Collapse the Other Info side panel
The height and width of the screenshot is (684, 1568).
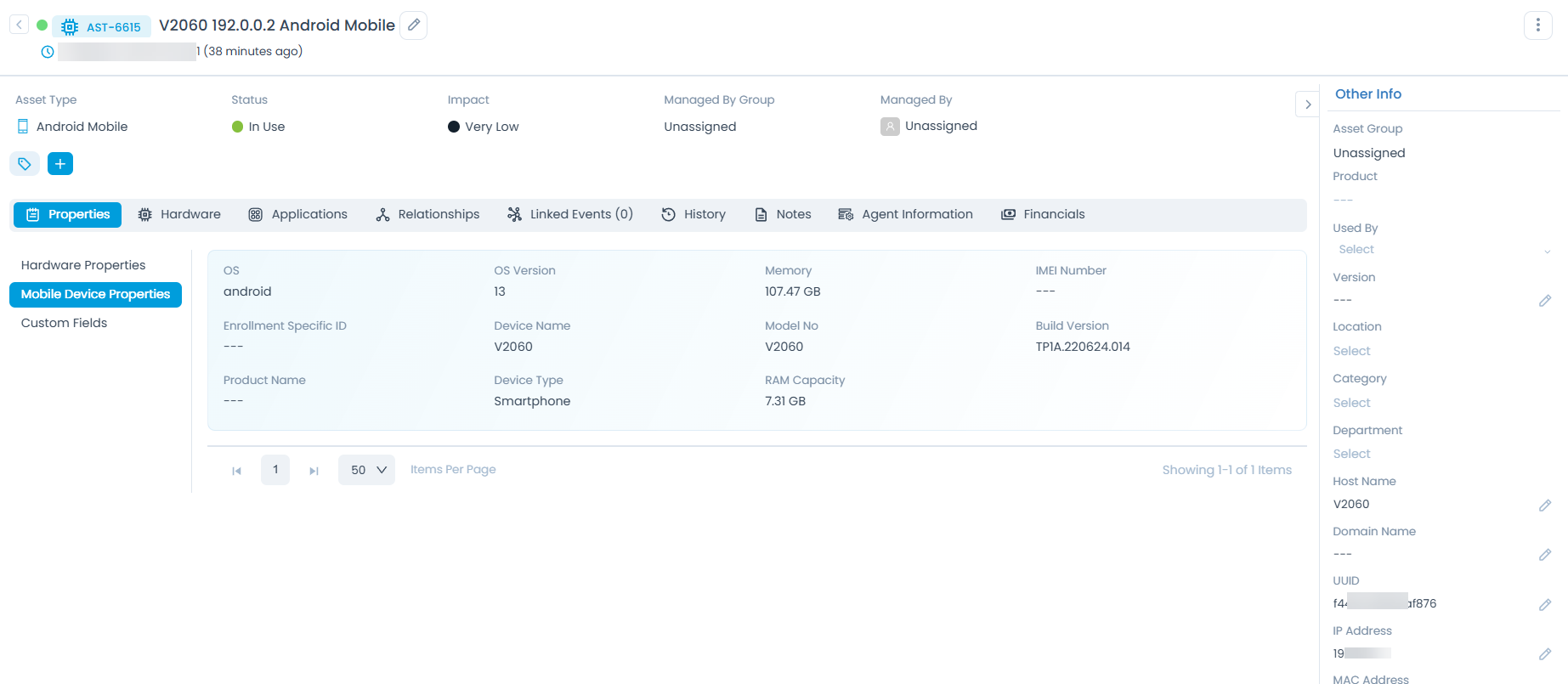[1307, 105]
